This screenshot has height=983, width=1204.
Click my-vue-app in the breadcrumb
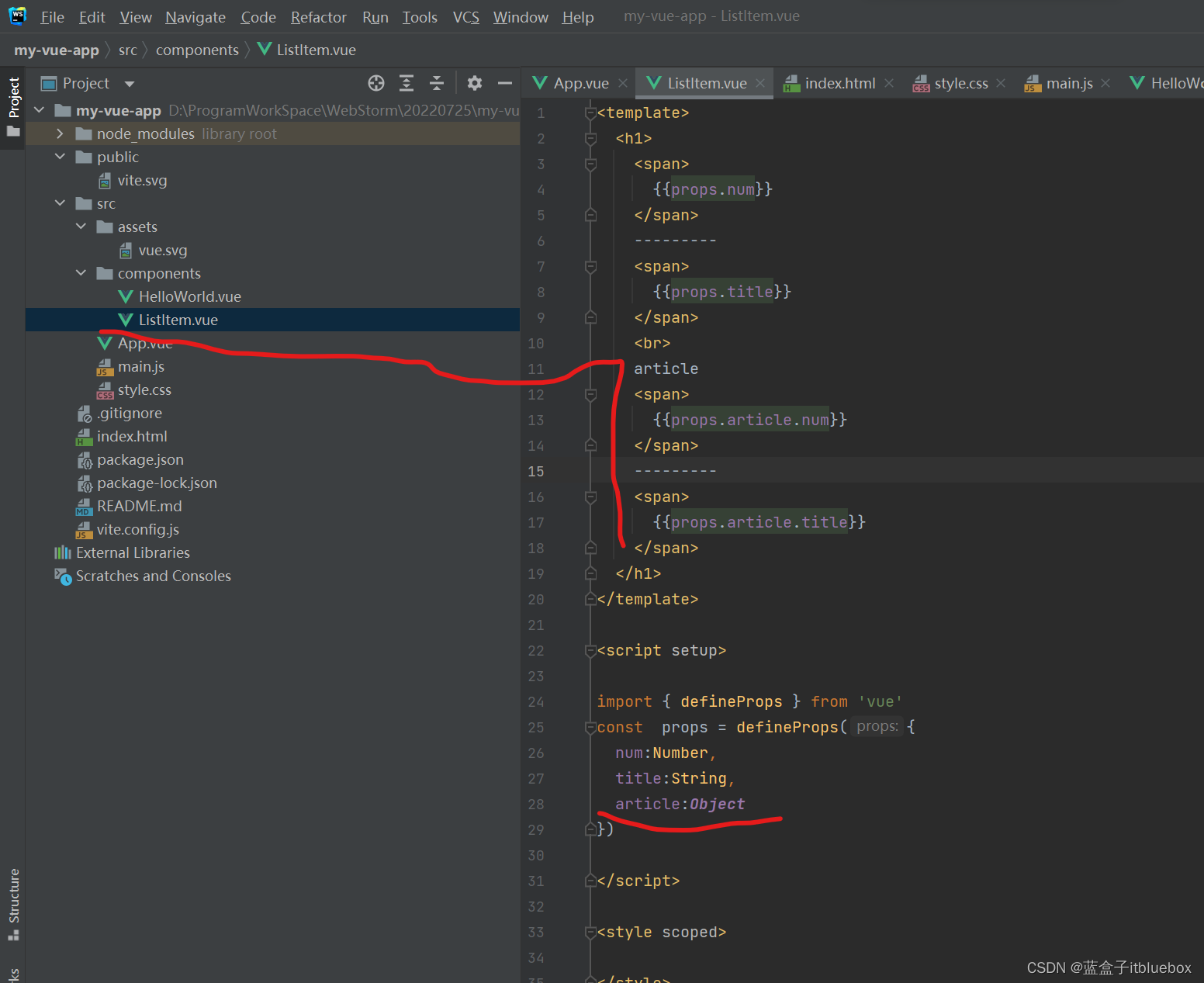click(x=57, y=50)
